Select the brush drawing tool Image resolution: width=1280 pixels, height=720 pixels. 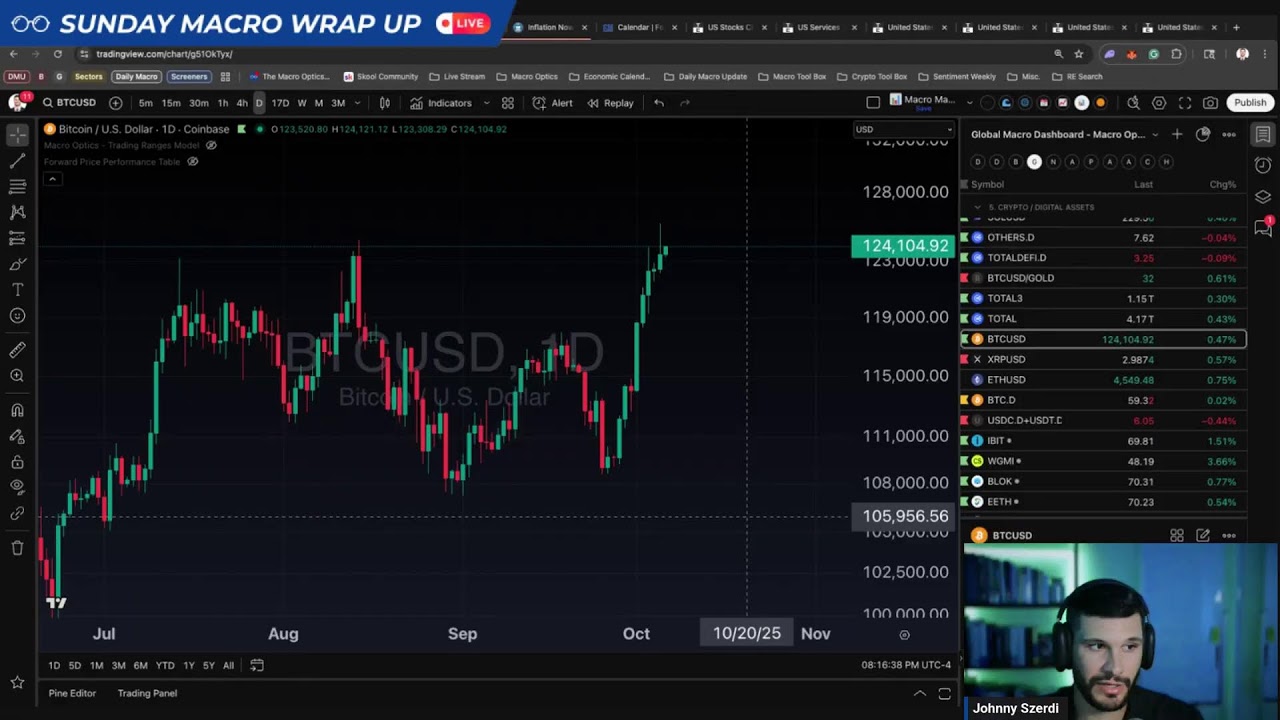[17, 264]
